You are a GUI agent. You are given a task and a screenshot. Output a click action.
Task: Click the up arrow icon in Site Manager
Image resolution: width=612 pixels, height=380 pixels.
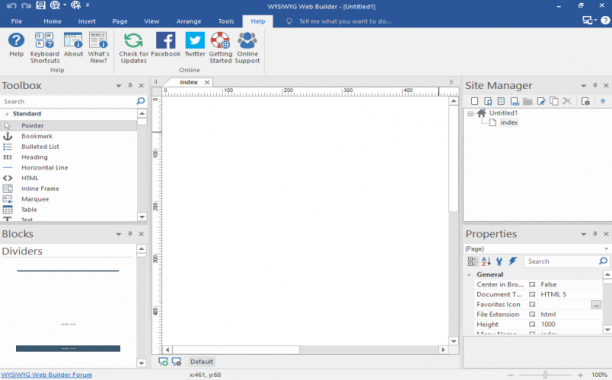[603, 101]
